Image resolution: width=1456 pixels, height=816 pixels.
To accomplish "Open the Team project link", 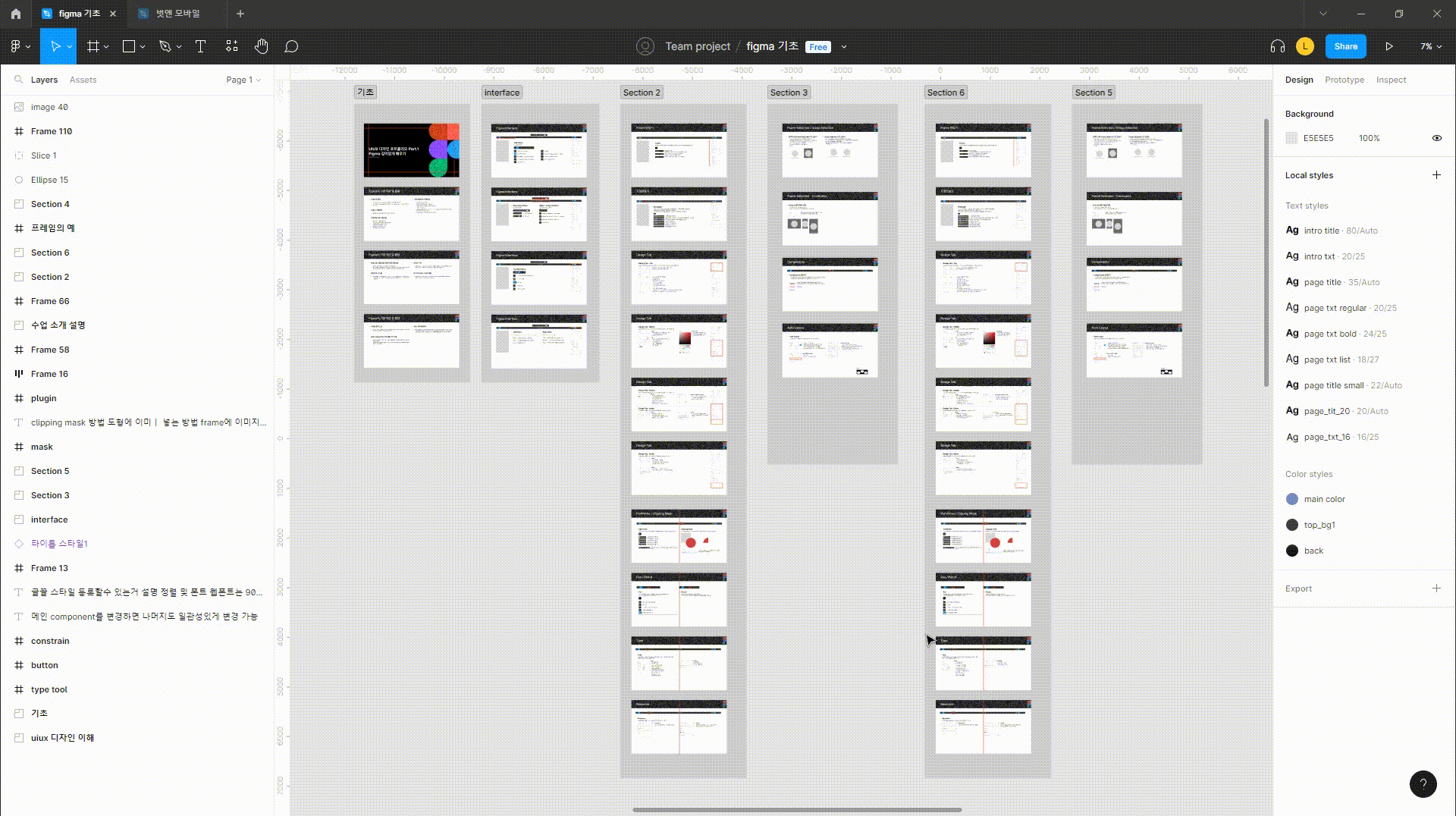I will (698, 46).
